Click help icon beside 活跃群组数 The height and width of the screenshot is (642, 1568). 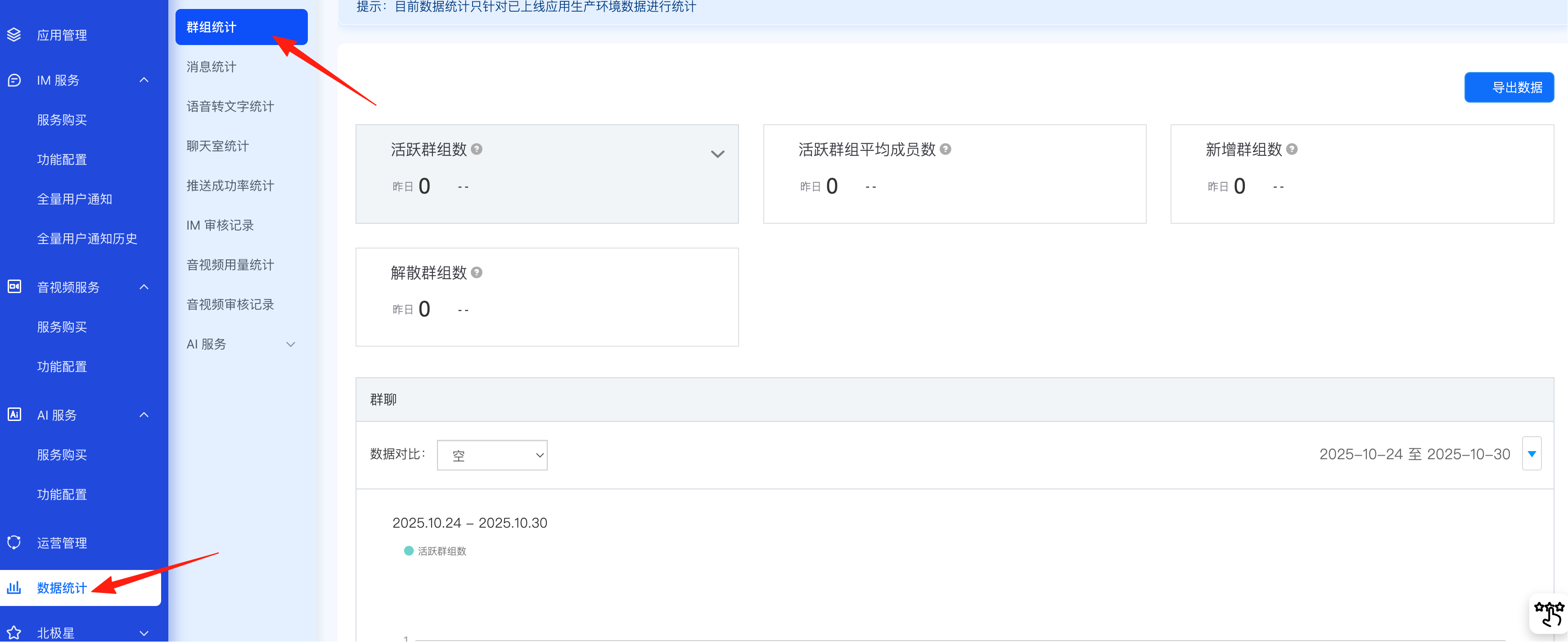477,149
